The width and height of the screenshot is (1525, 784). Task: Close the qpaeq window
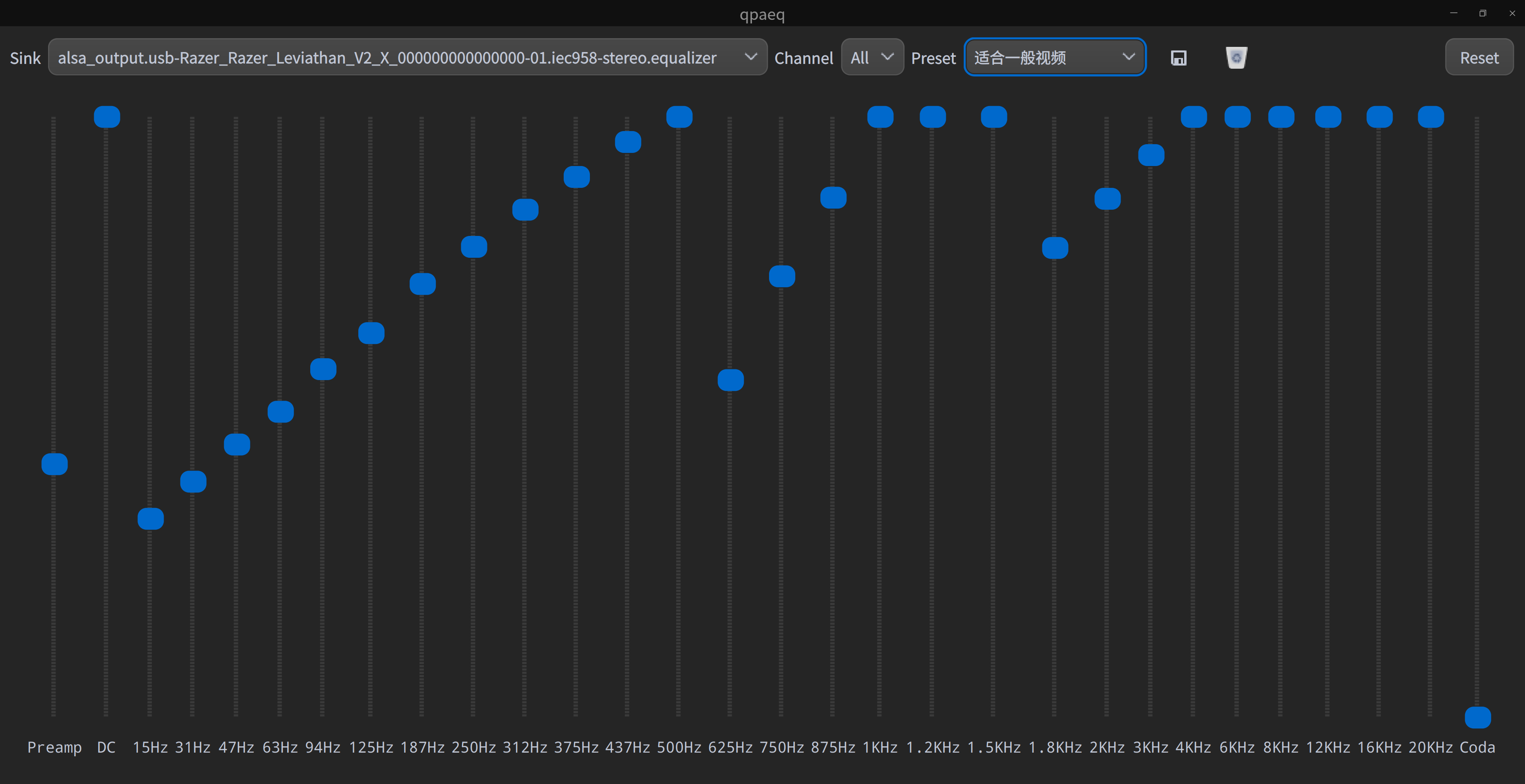pos(1511,13)
